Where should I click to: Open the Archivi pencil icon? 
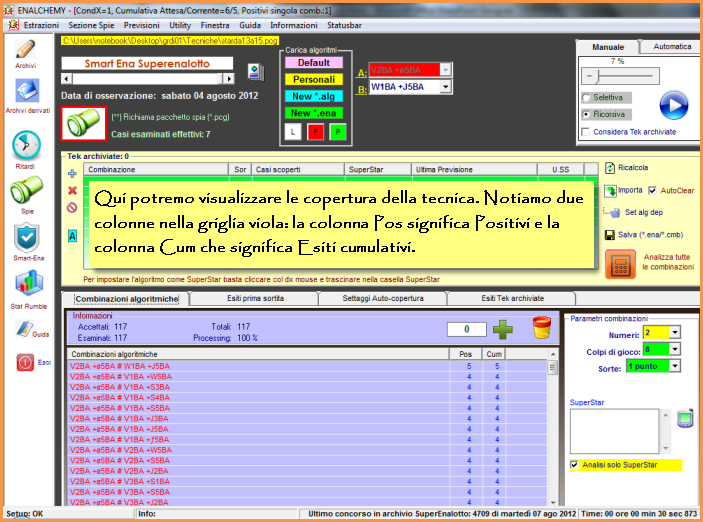point(26,49)
